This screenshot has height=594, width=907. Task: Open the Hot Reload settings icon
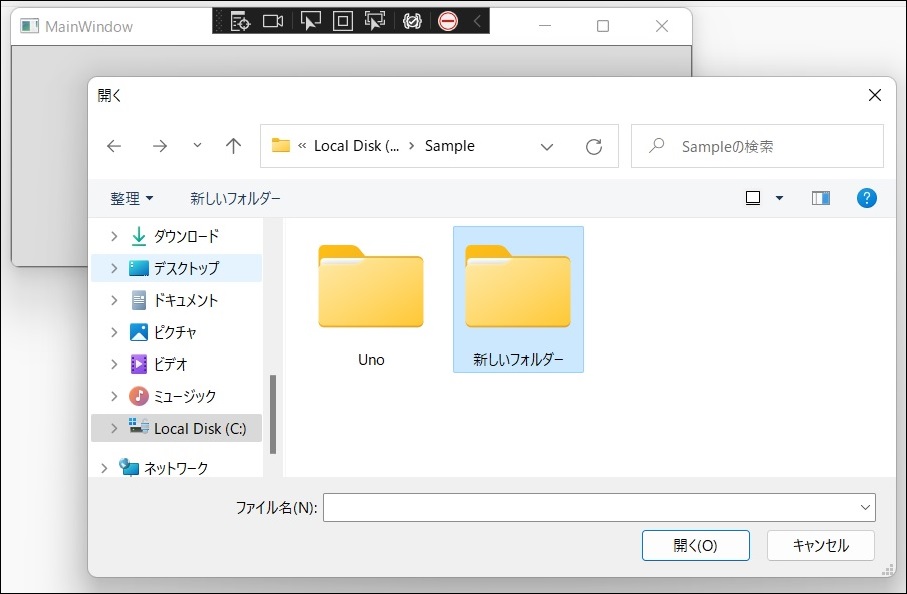click(412, 20)
